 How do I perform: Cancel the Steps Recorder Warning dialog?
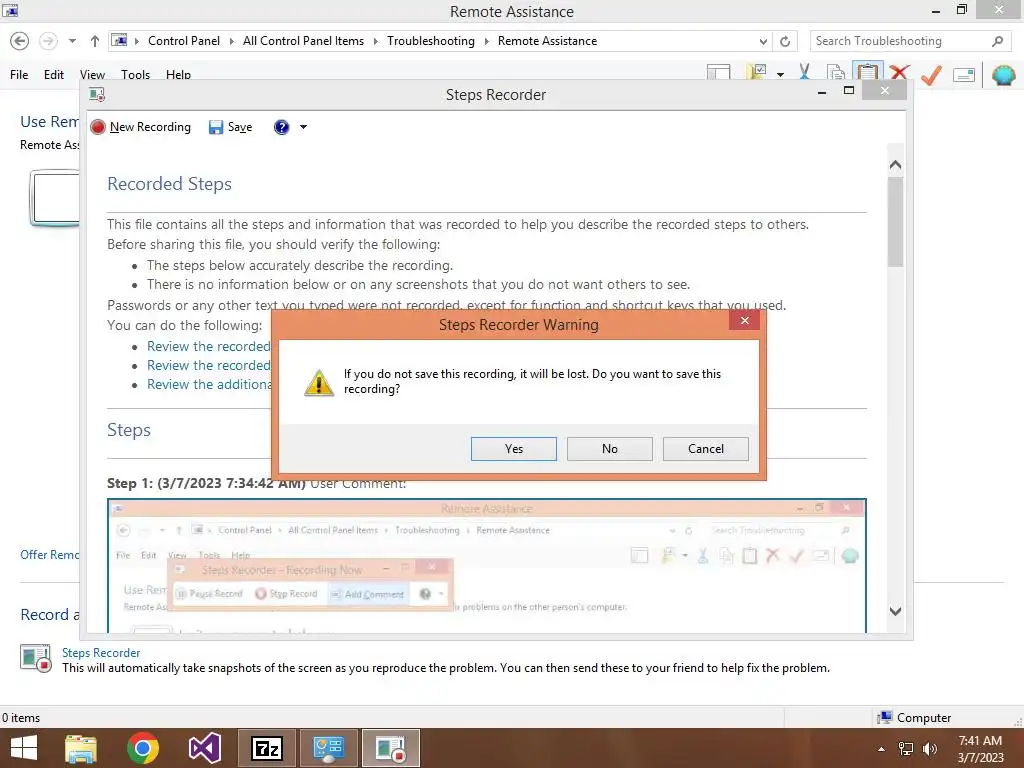tap(705, 449)
